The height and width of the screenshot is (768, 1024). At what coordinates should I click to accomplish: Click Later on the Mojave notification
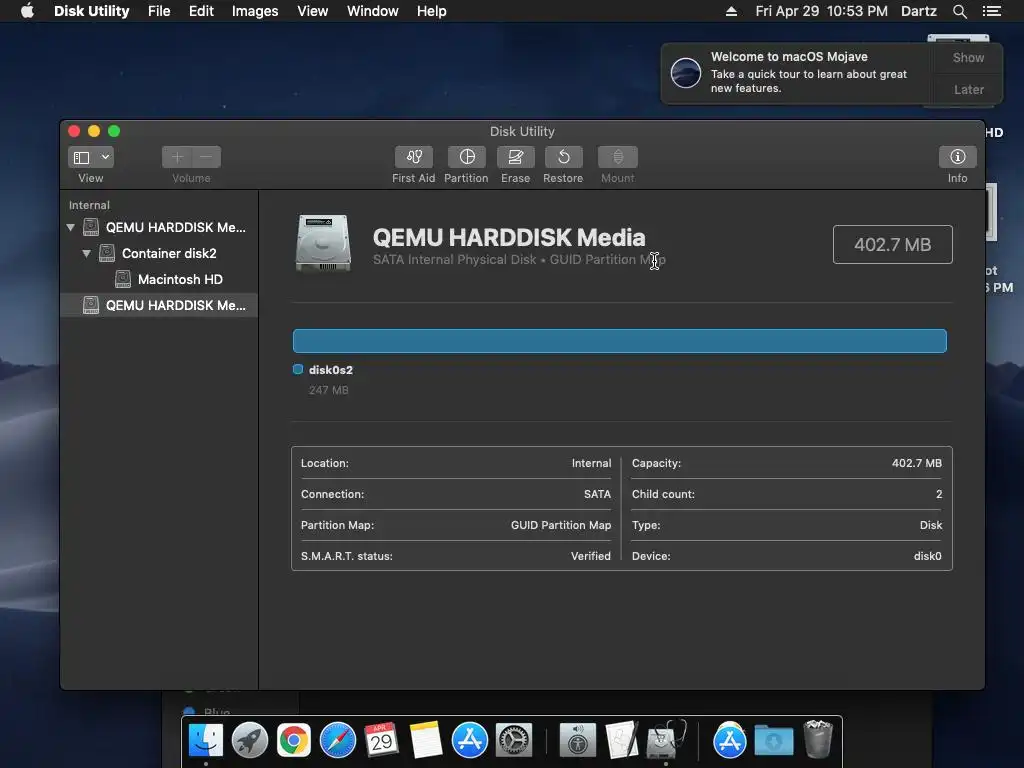pyautogui.click(x=968, y=89)
